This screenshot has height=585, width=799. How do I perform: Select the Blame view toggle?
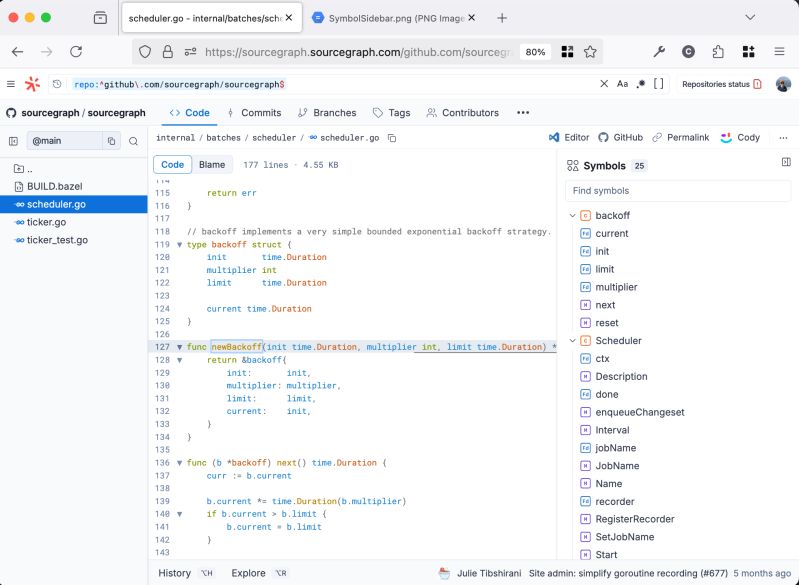coord(212,165)
